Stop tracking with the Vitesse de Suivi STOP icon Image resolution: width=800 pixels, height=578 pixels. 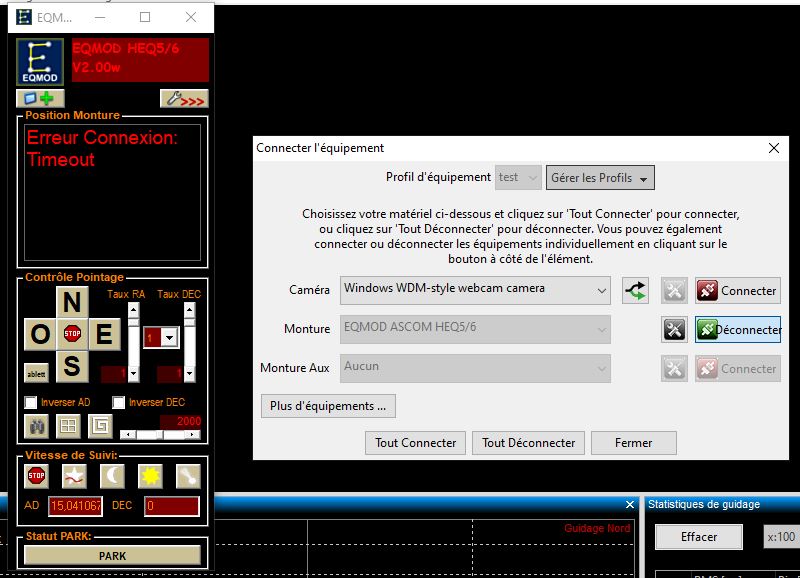[36, 476]
